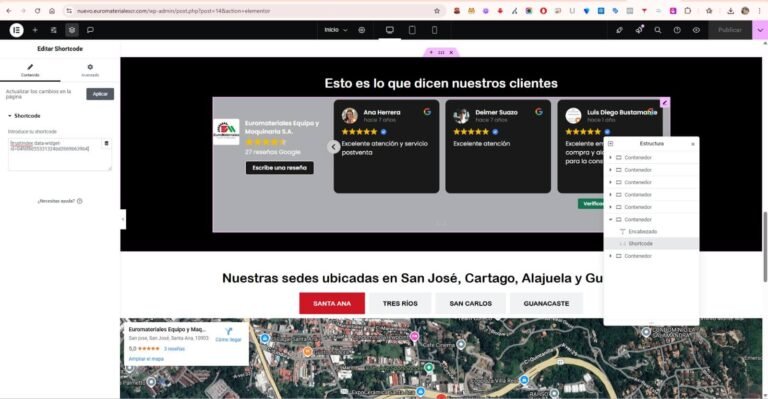
Task: Click the Publicar button
Action: [x=730, y=30]
